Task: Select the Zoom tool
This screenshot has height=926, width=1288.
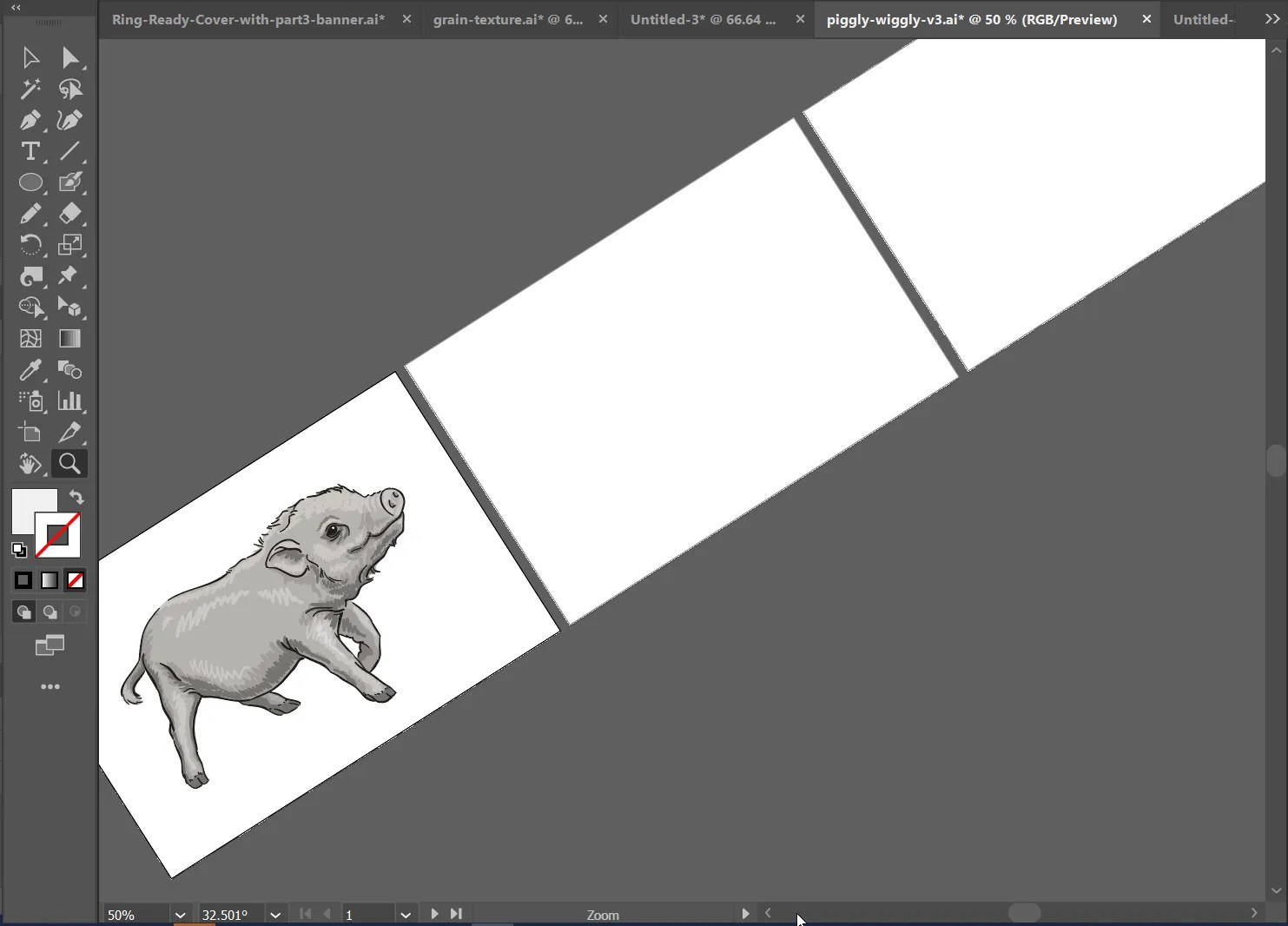Action: pyautogui.click(x=69, y=464)
